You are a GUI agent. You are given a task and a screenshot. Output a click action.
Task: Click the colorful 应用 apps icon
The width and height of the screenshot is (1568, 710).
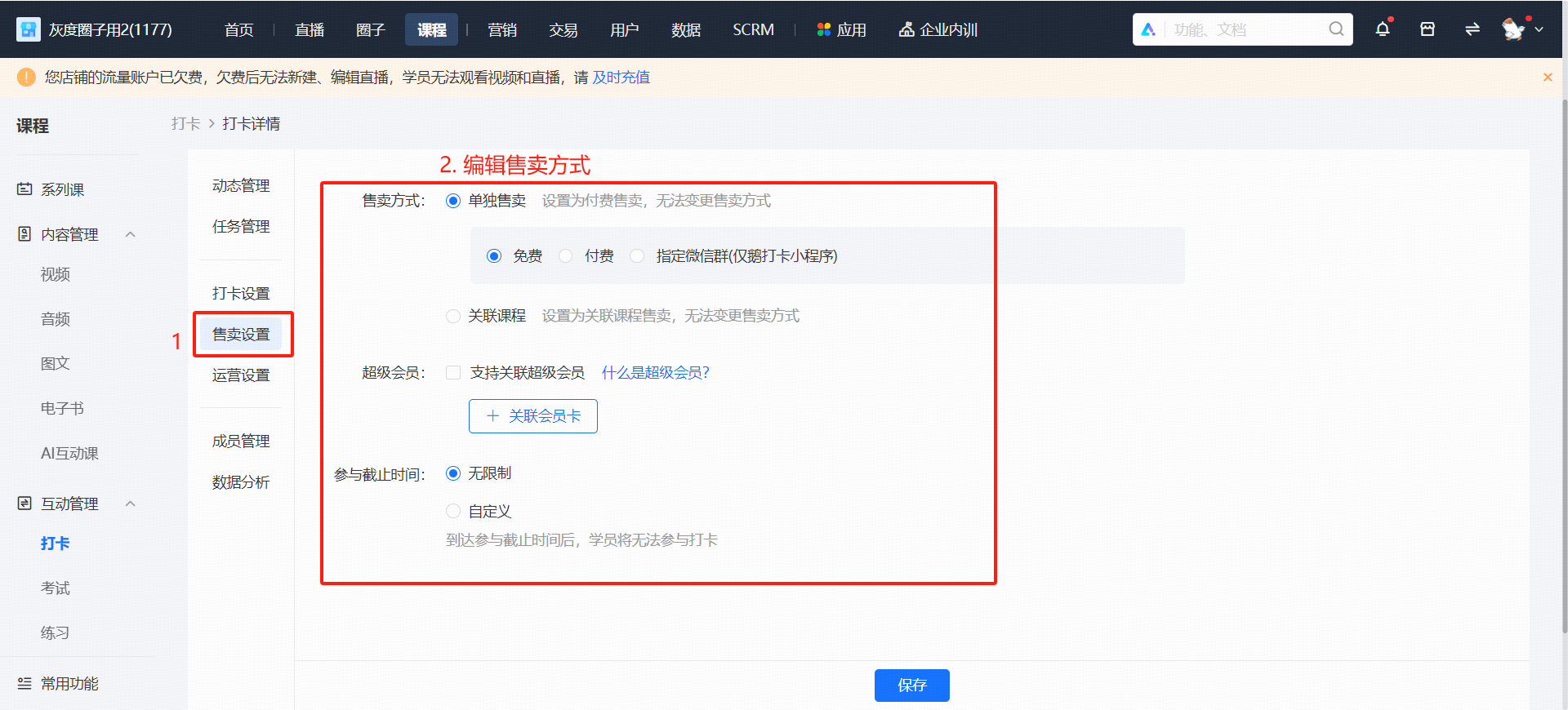824,29
